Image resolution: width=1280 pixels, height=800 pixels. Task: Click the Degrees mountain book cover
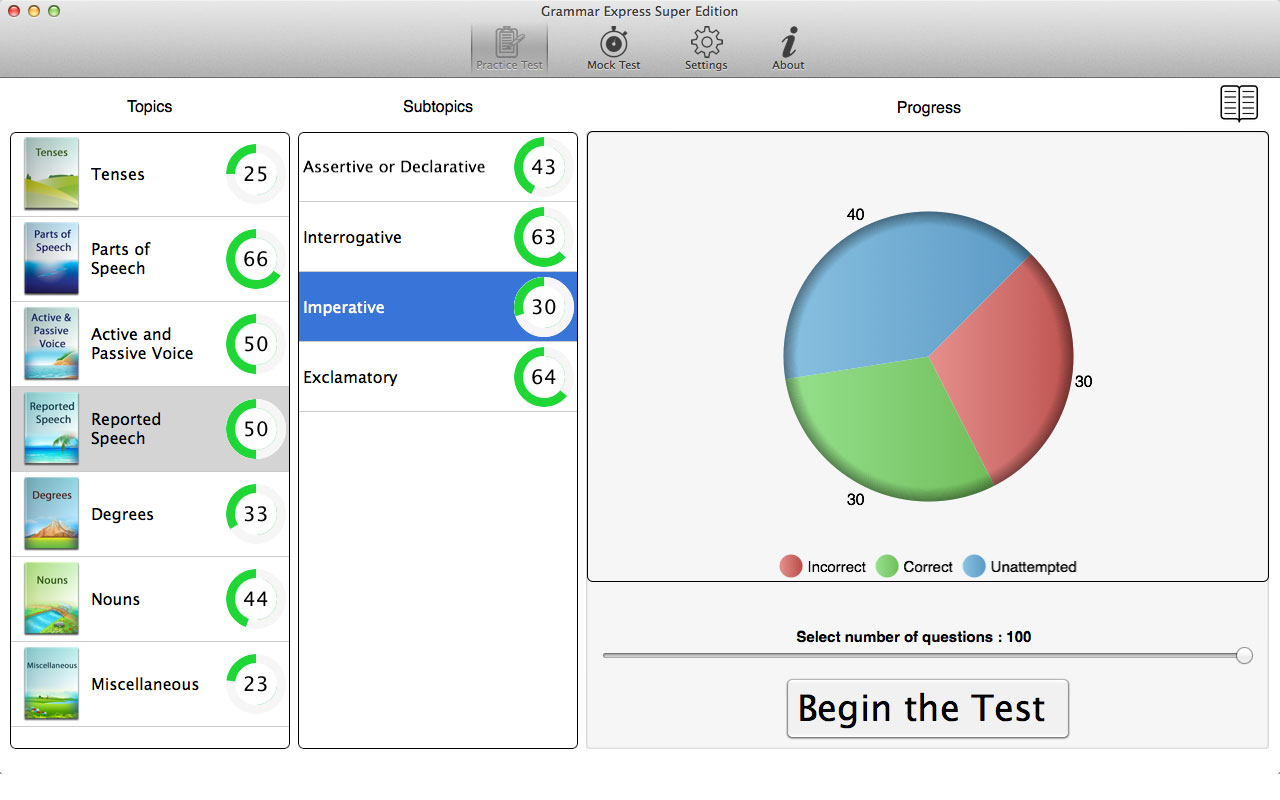point(52,514)
